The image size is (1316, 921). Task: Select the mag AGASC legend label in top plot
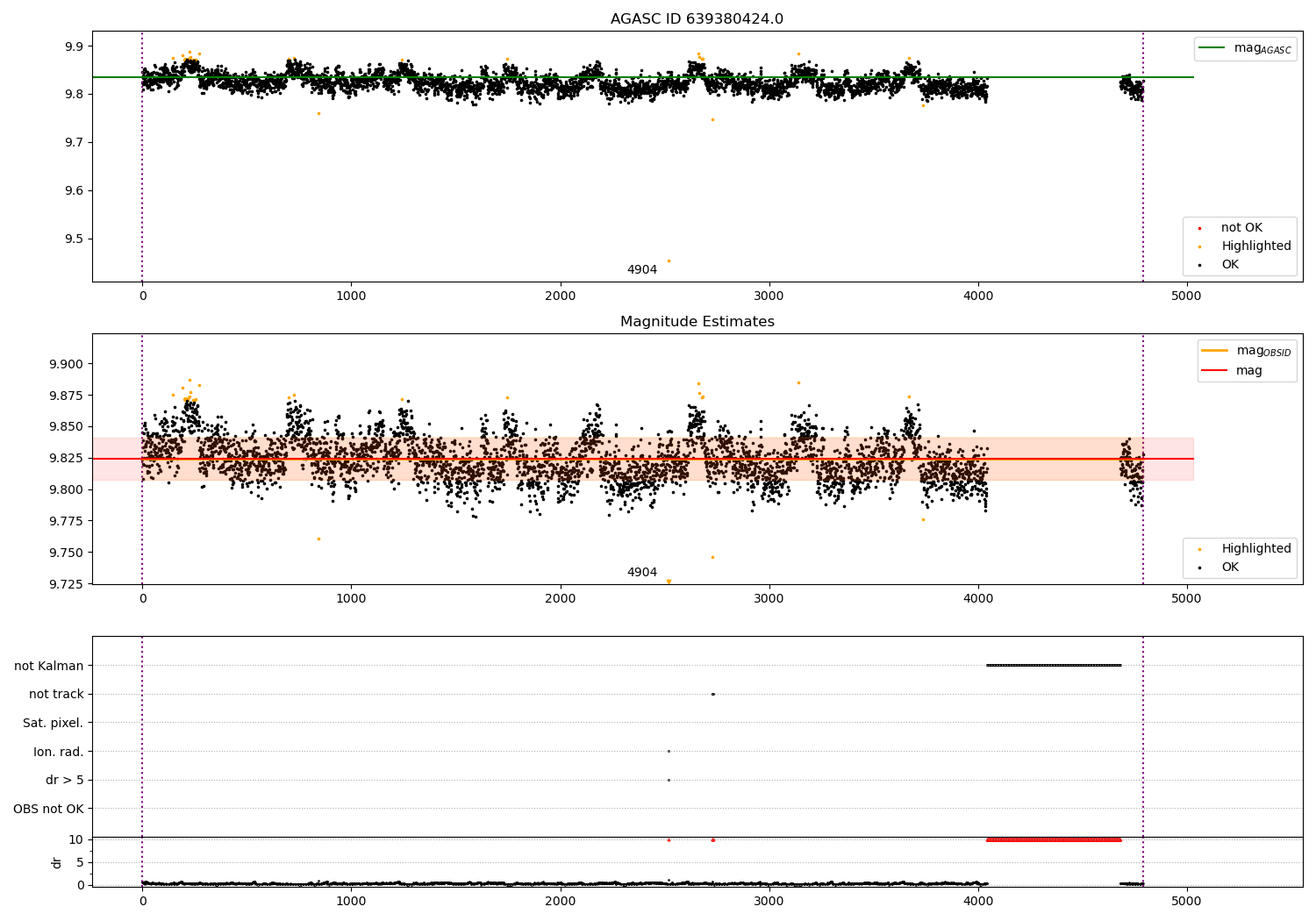1262,48
